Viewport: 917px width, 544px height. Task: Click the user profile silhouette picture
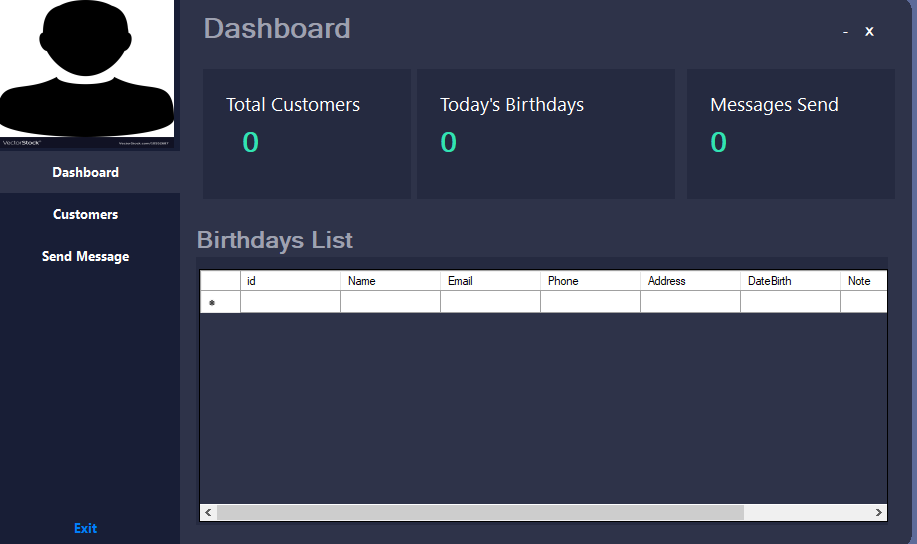[x=87, y=73]
